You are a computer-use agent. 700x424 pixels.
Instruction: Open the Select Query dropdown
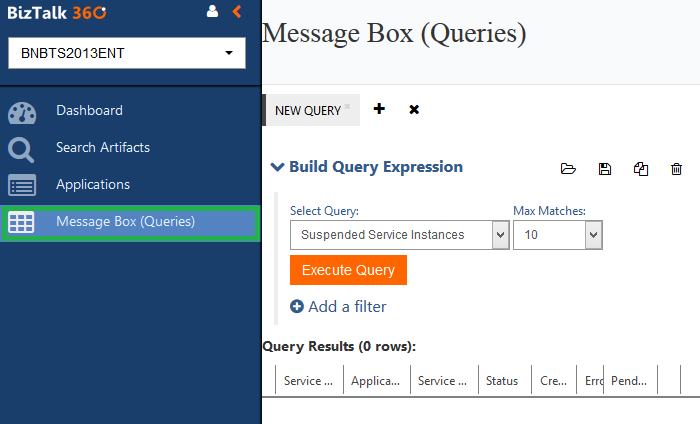[400, 235]
